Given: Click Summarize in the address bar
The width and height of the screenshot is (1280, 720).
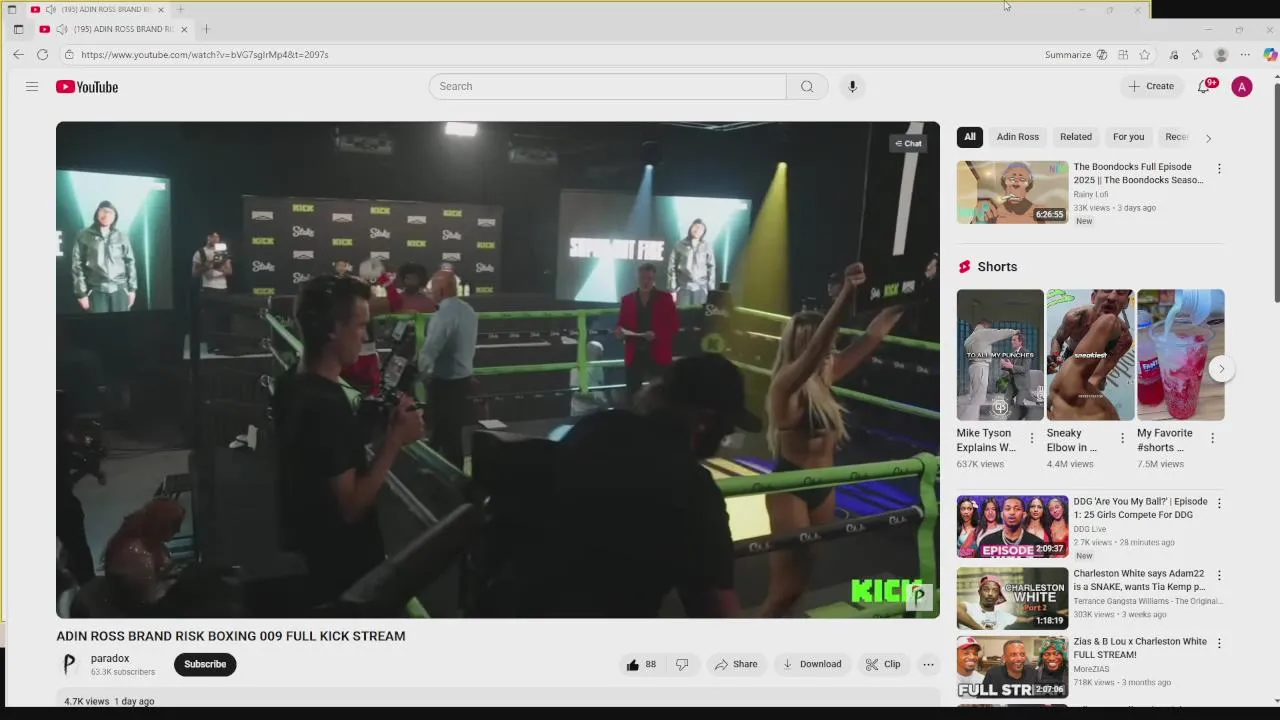Looking at the screenshot, I should pyautogui.click(x=1068, y=55).
